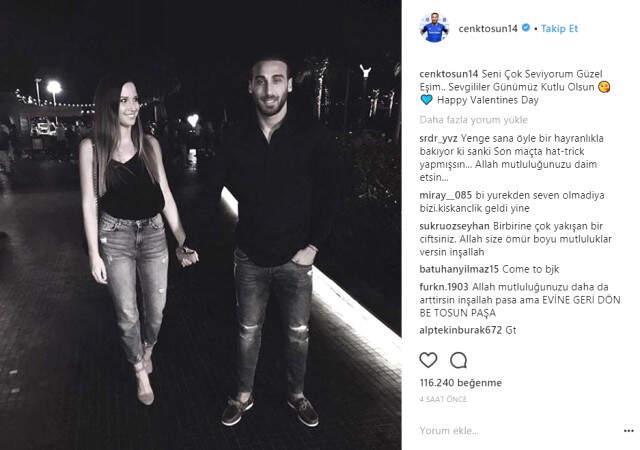Open the comment speech bubble icon

[458, 360]
